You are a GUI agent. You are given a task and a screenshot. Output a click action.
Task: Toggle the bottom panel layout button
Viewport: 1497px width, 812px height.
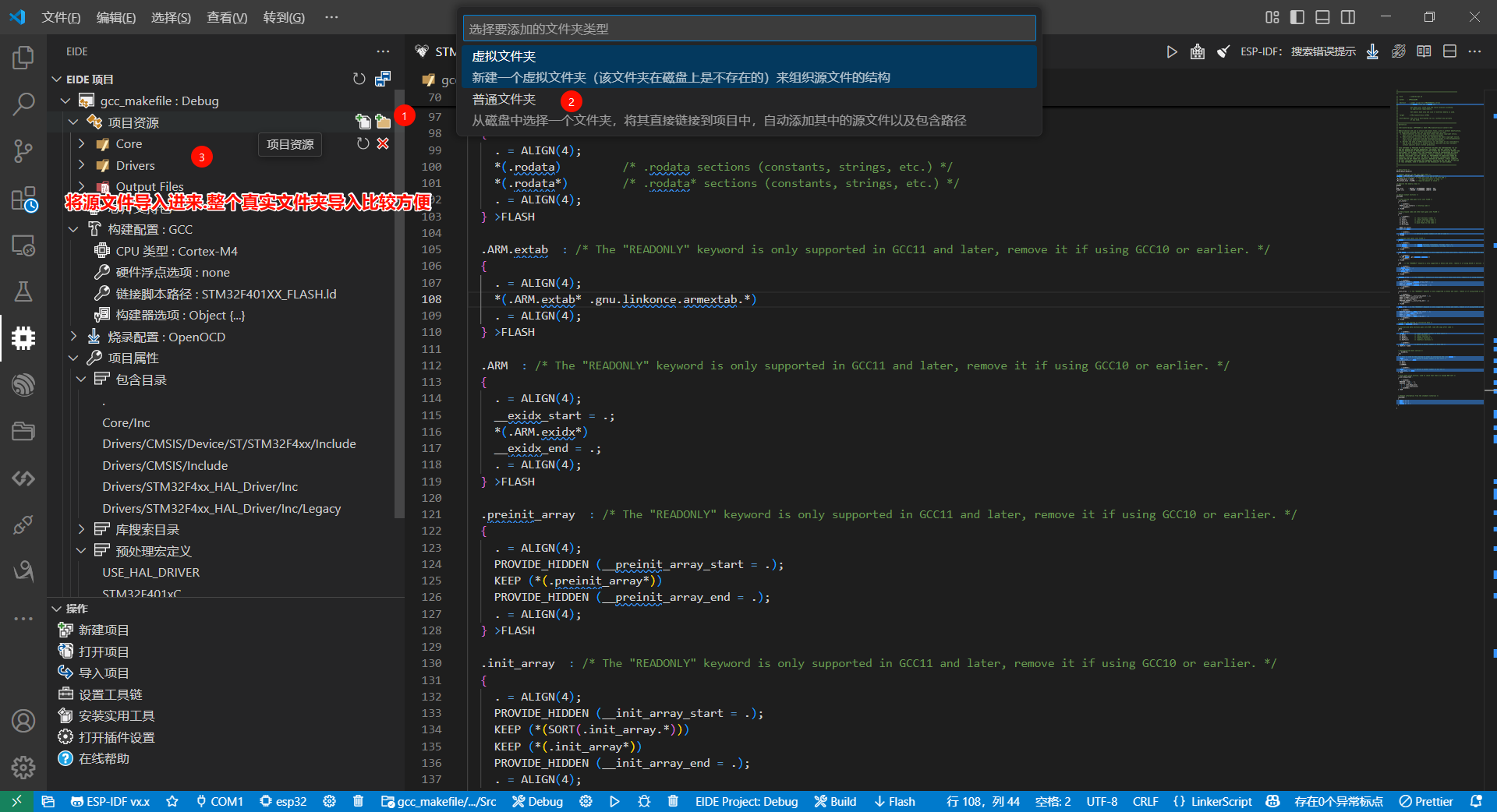pos(1322,17)
